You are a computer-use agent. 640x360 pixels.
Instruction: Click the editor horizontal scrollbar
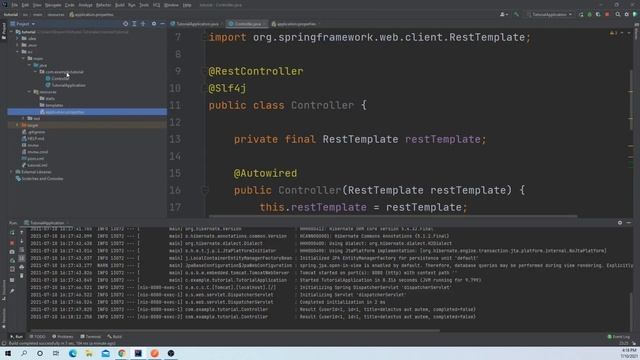[x=393, y=216]
